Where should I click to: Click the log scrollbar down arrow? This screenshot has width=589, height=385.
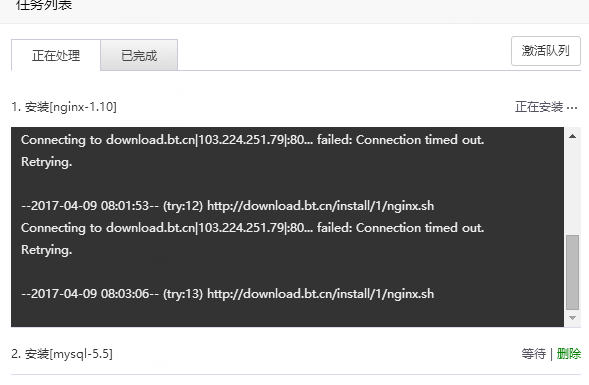(x=572, y=318)
